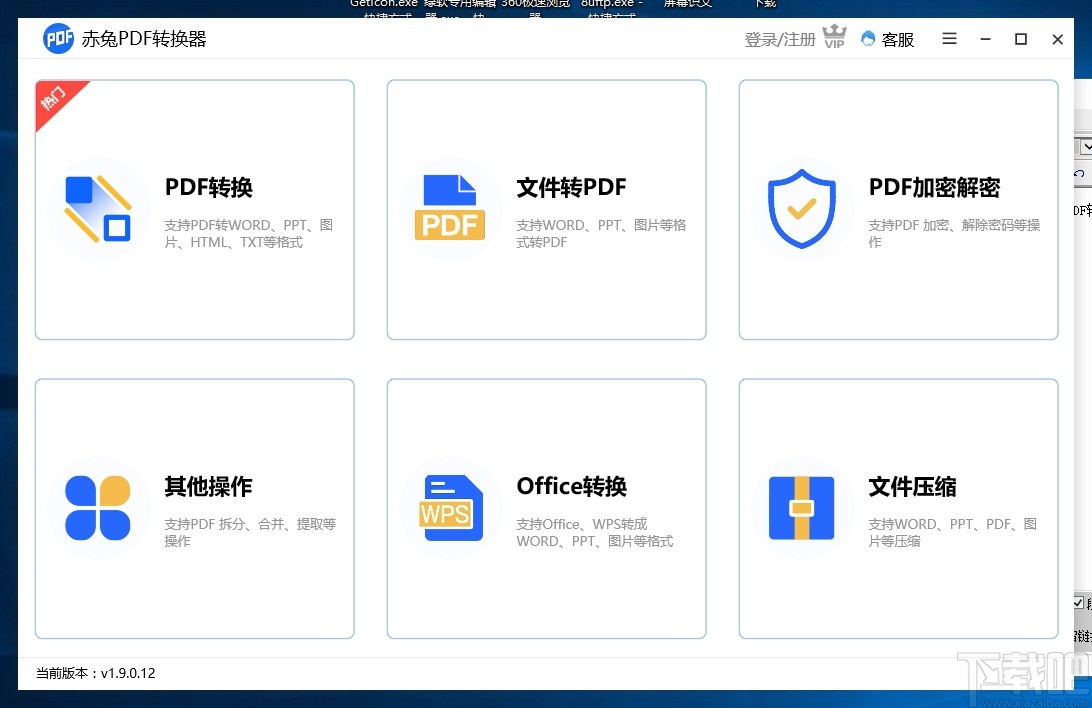Launch Office转换 via the WPS icon

click(x=450, y=508)
